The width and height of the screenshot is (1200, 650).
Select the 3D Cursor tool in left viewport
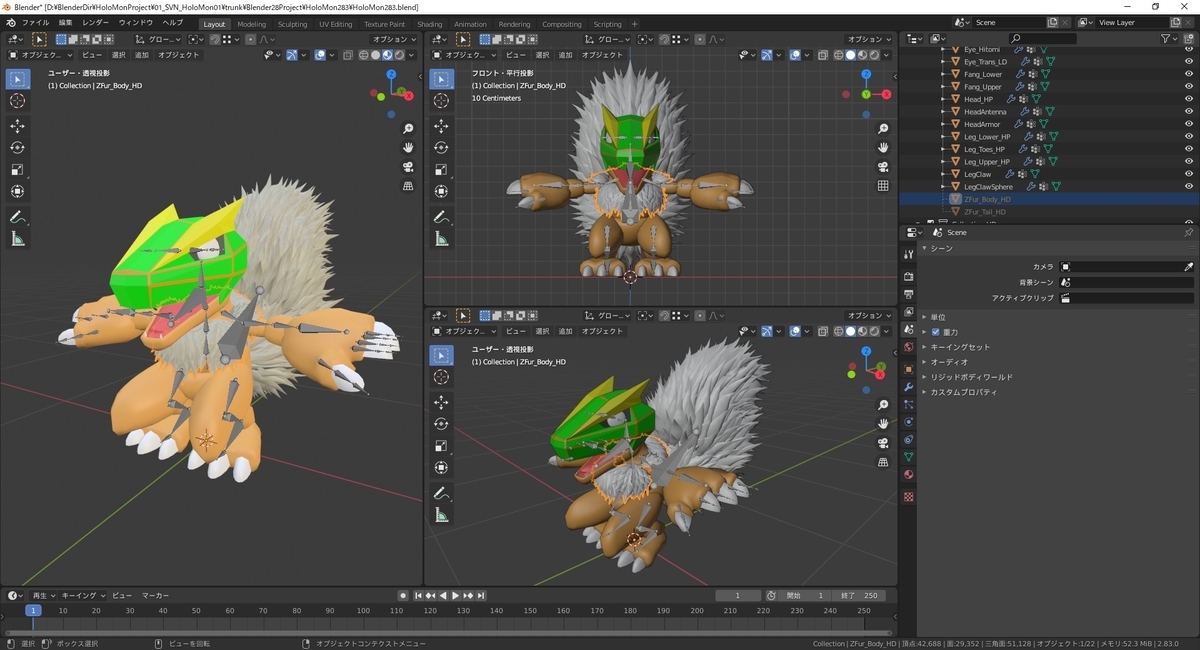coord(18,101)
